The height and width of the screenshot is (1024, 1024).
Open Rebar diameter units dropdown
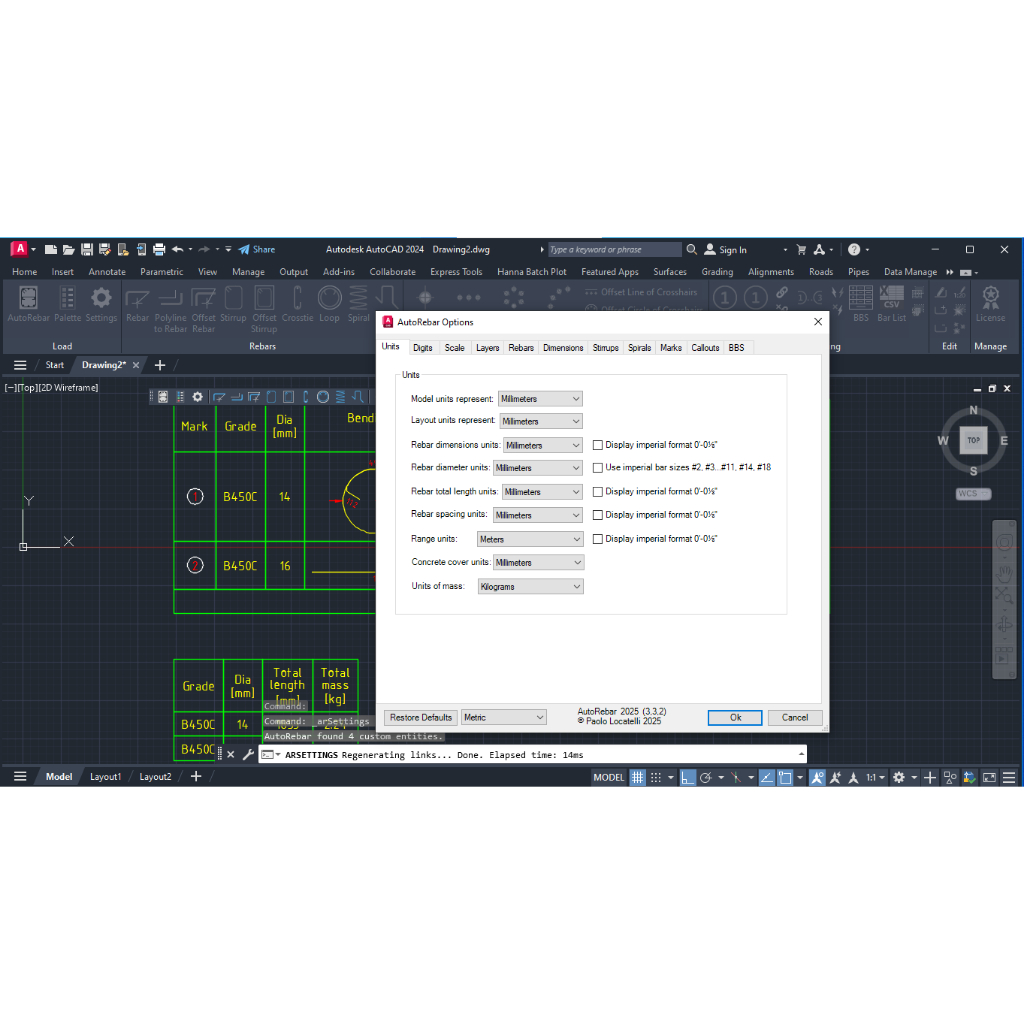(x=537, y=468)
